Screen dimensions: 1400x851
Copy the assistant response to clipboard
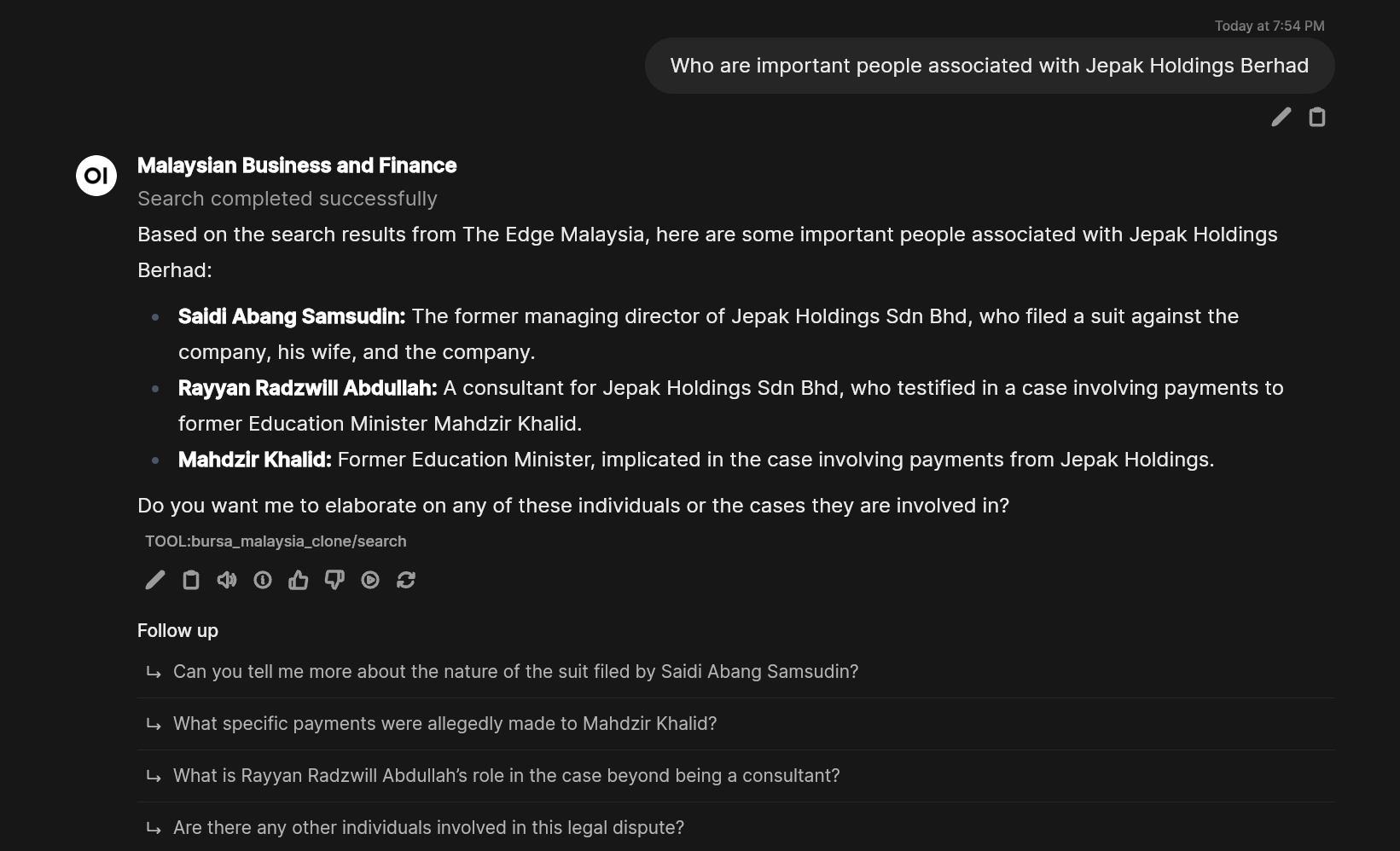tap(191, 580)
